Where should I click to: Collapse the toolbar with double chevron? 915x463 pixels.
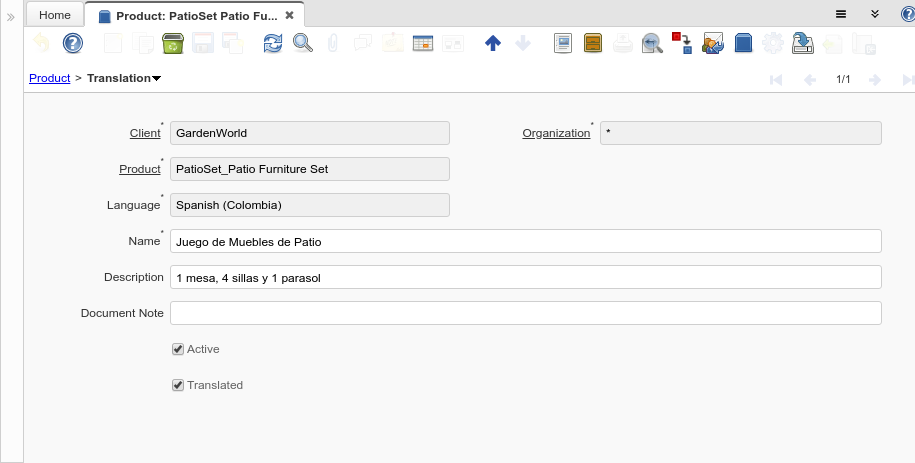874,14
